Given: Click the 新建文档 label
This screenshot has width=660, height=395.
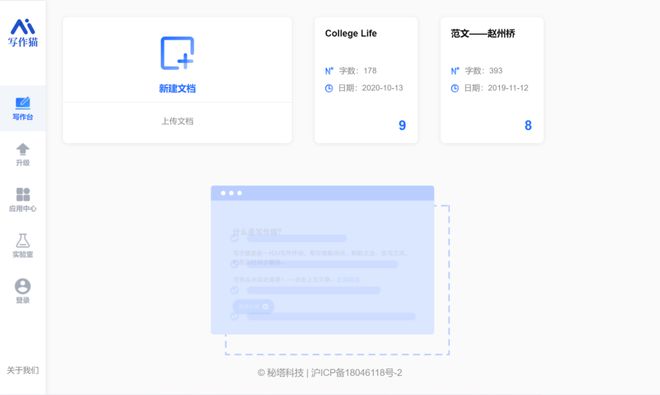Looking at the screenshot, I should [177, 88].
